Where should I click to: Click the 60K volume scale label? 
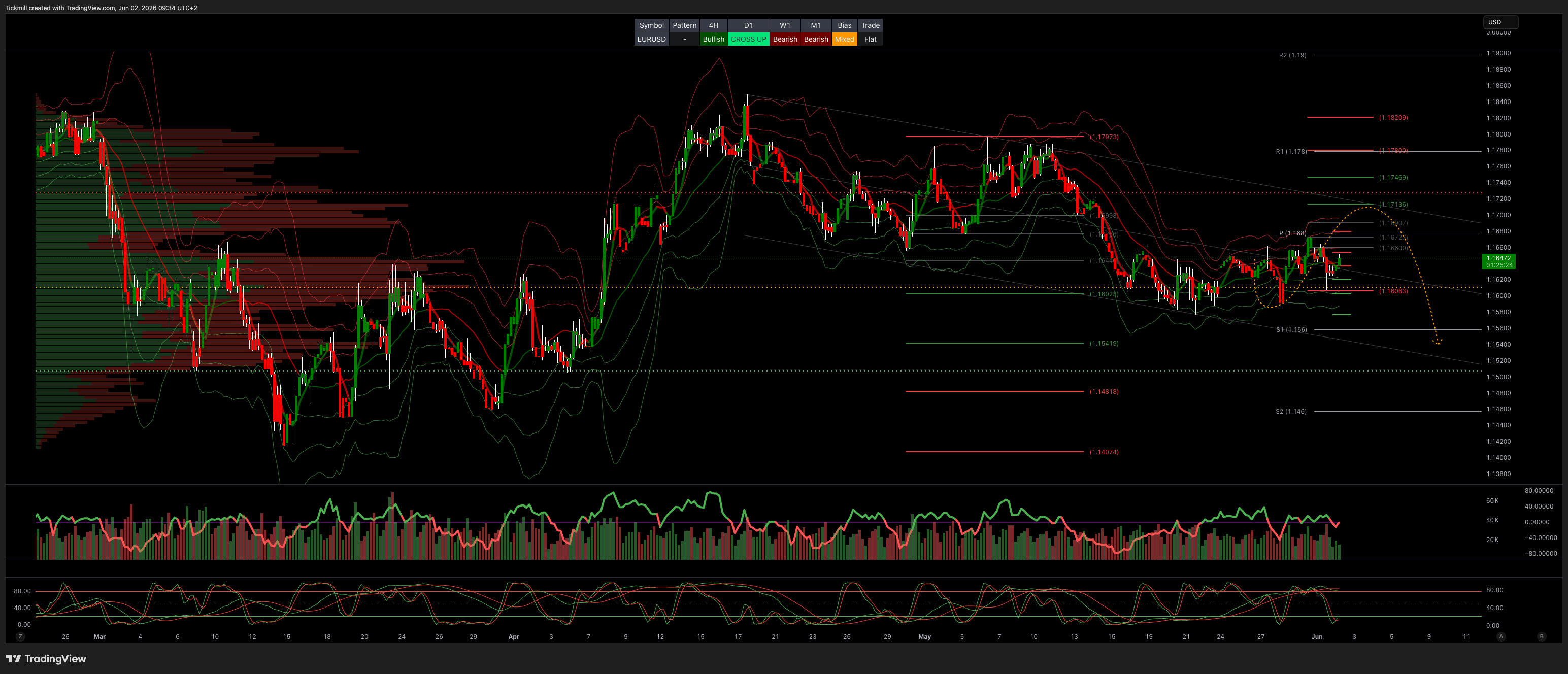tap(1492, 501)
